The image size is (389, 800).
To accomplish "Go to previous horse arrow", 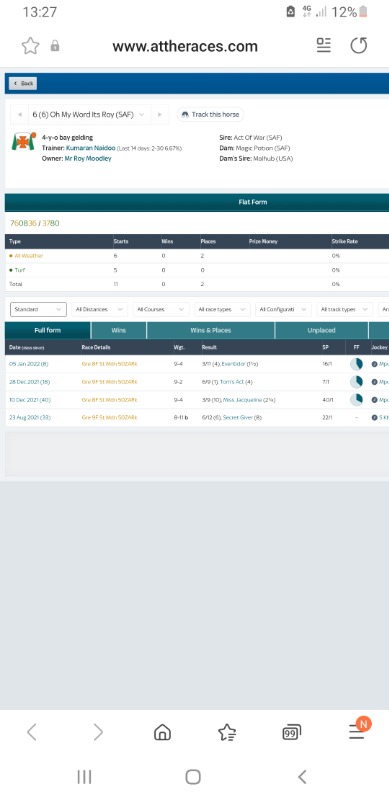I will [x=19, y=115].
